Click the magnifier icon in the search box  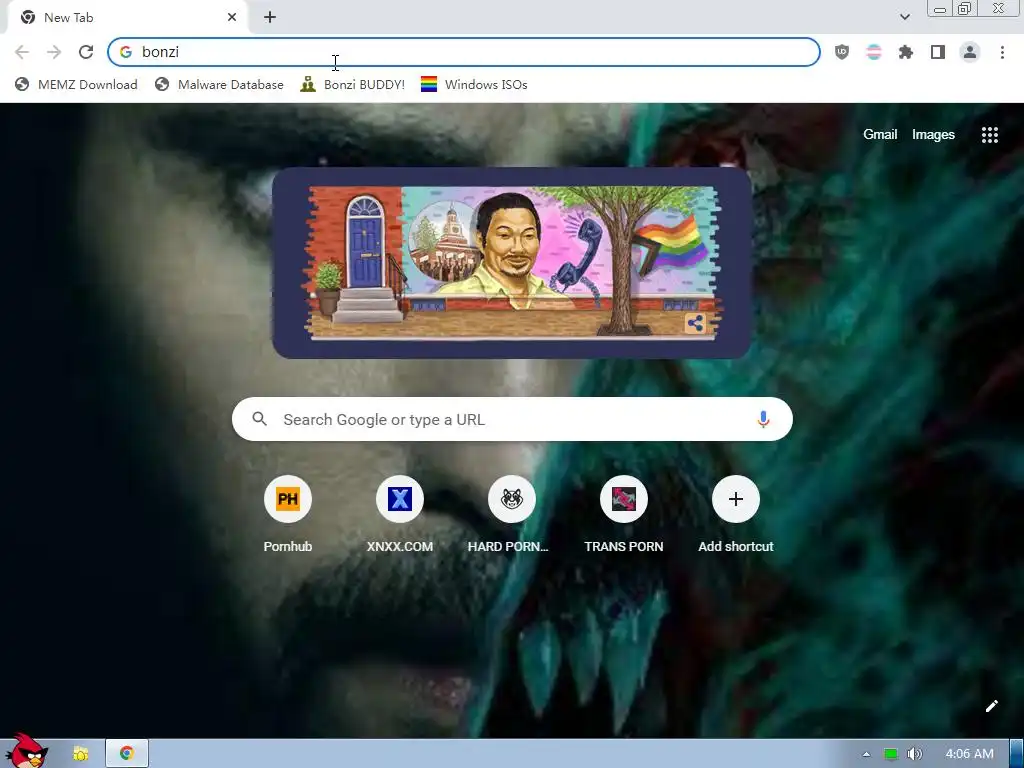click(x=259, y=419)
